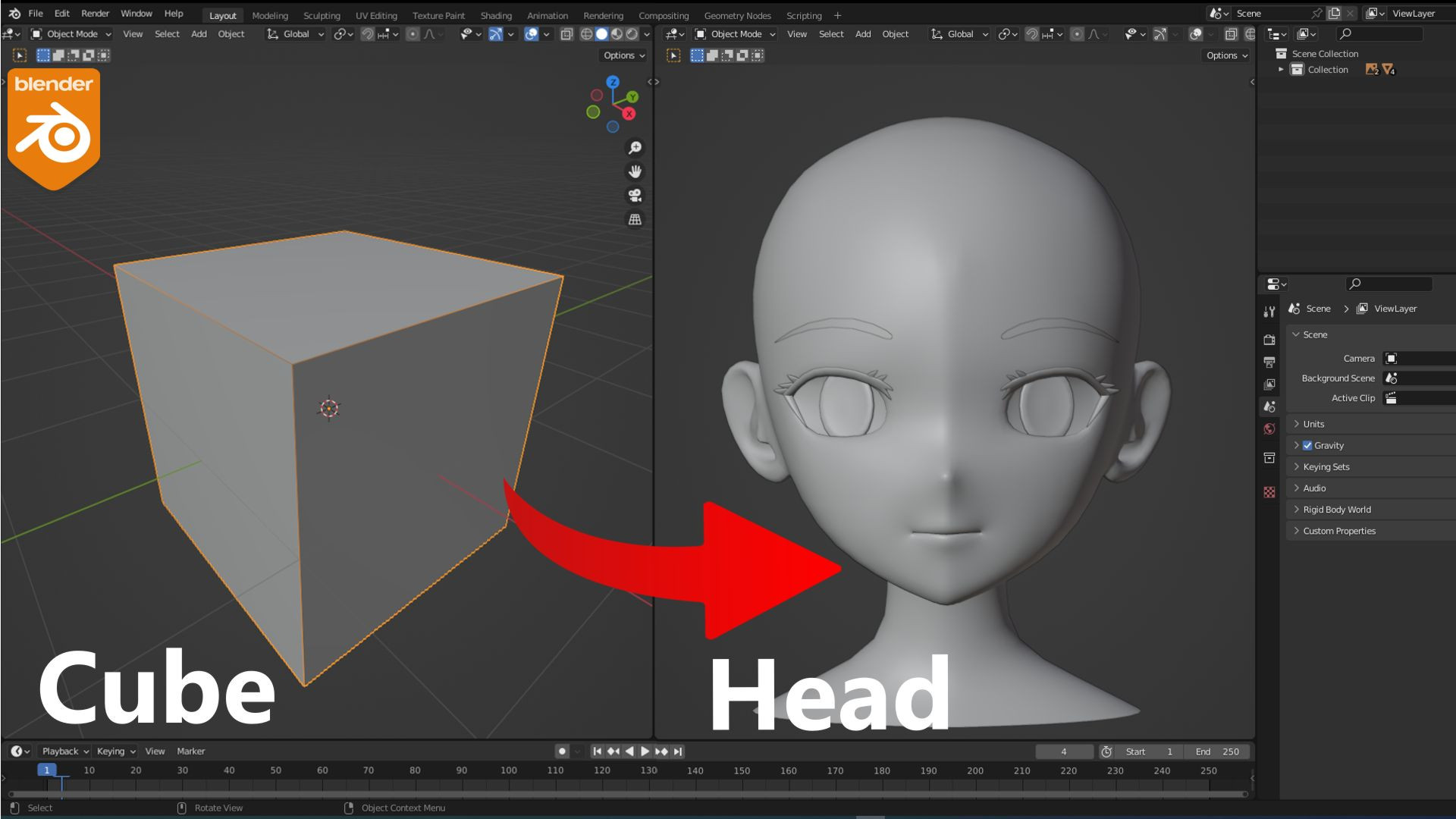Choose Set new selection mode in left viewport

43,55
